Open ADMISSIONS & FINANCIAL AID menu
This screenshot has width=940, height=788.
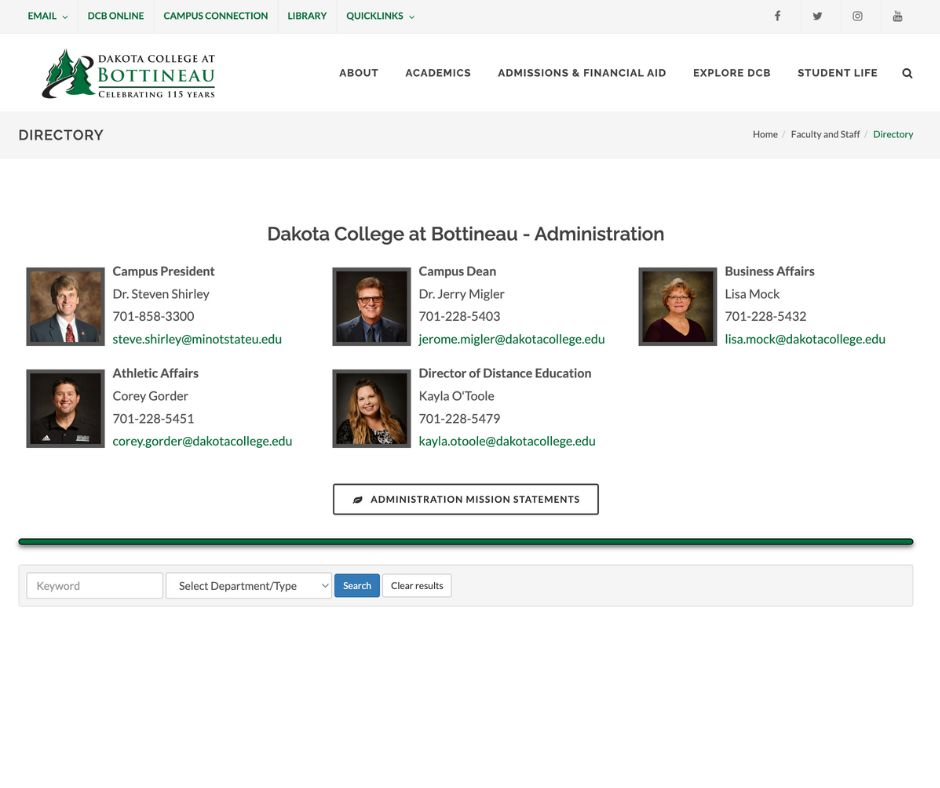point(582,73)
